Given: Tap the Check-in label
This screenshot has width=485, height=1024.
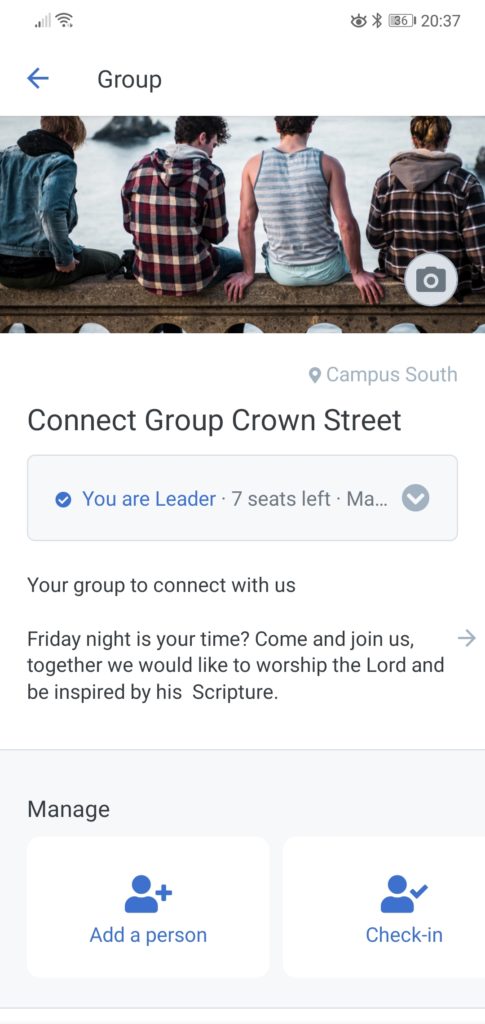Looking at the screenshot, I should (x=404, y=935).
